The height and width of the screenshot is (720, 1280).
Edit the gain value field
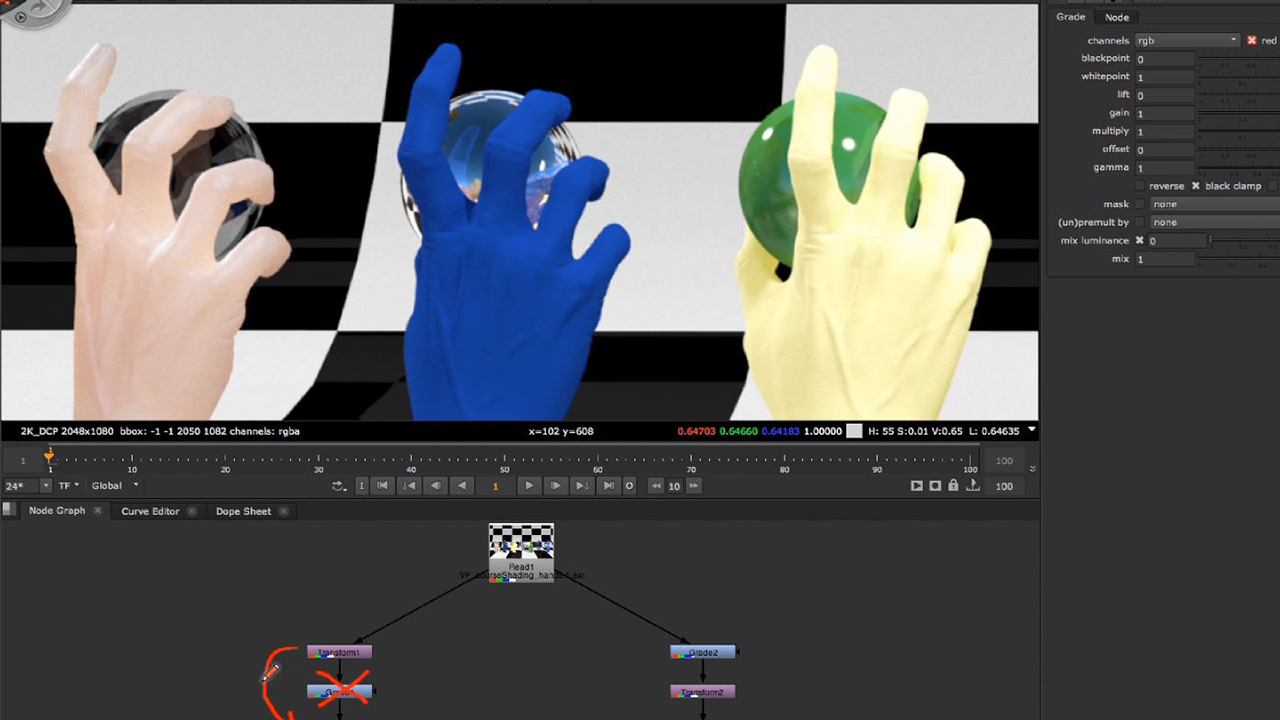click(x=1165, y=114)
